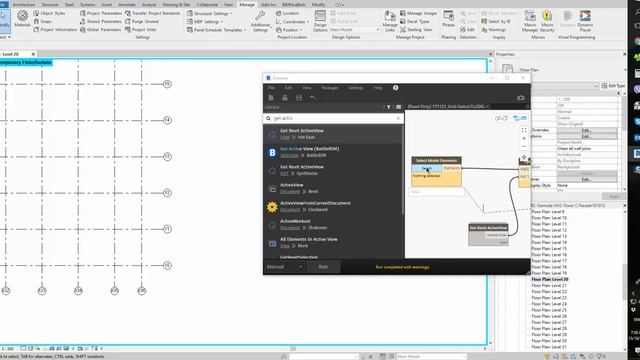This screenshot has width=640, height=360.
Task: Select Get Active View (BattleBIM) result
Action: pyautogui.click(x=333, y=152)
